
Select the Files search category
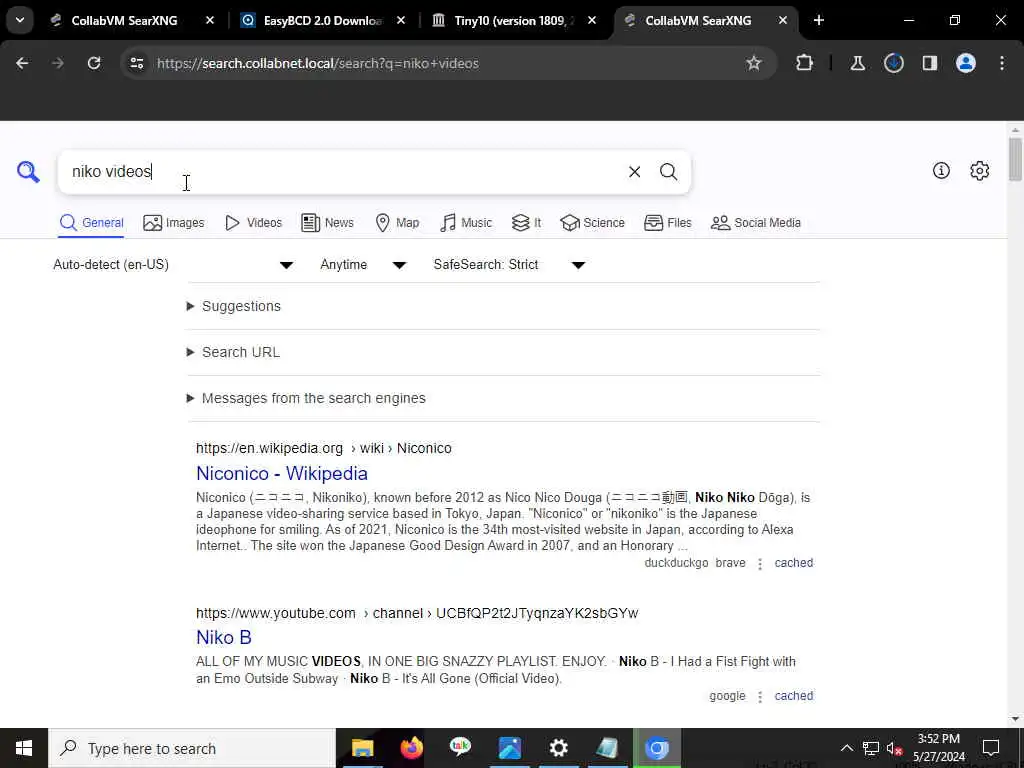[x=667, y=223]
